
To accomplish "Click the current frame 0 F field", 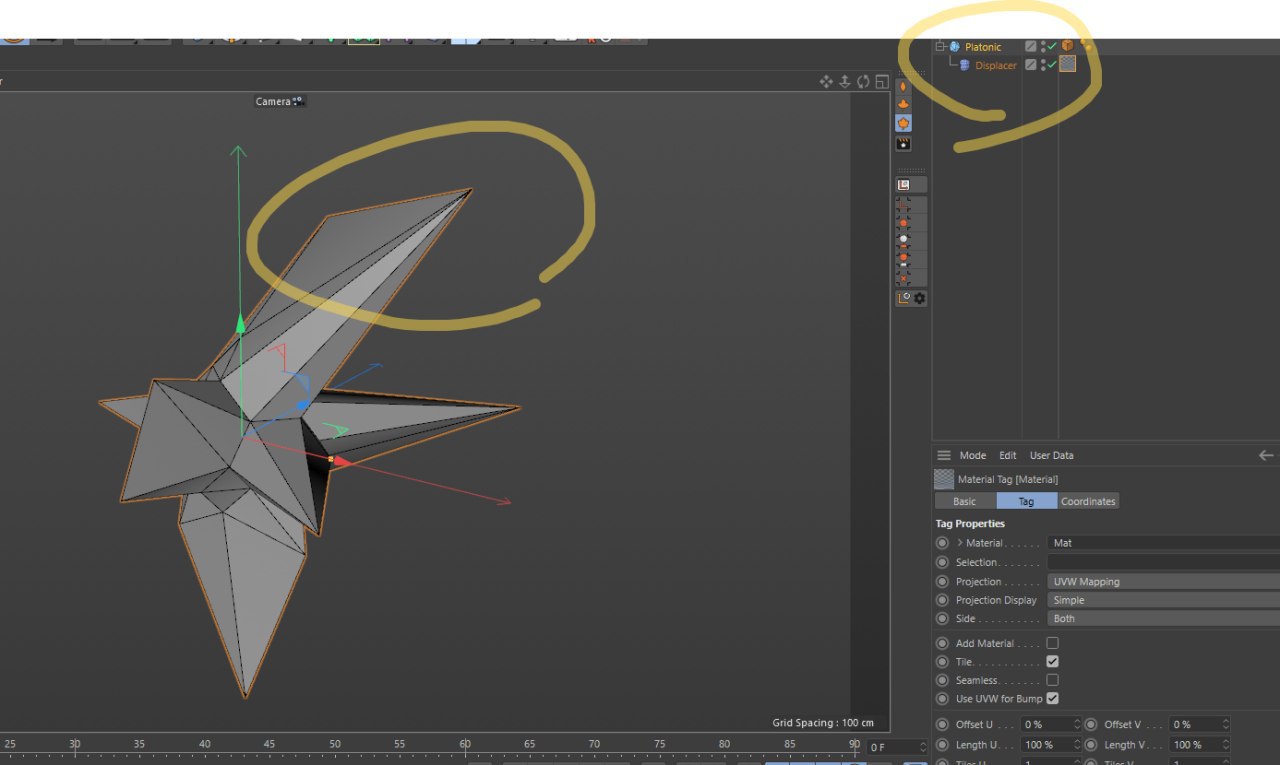I will [893, 747].
